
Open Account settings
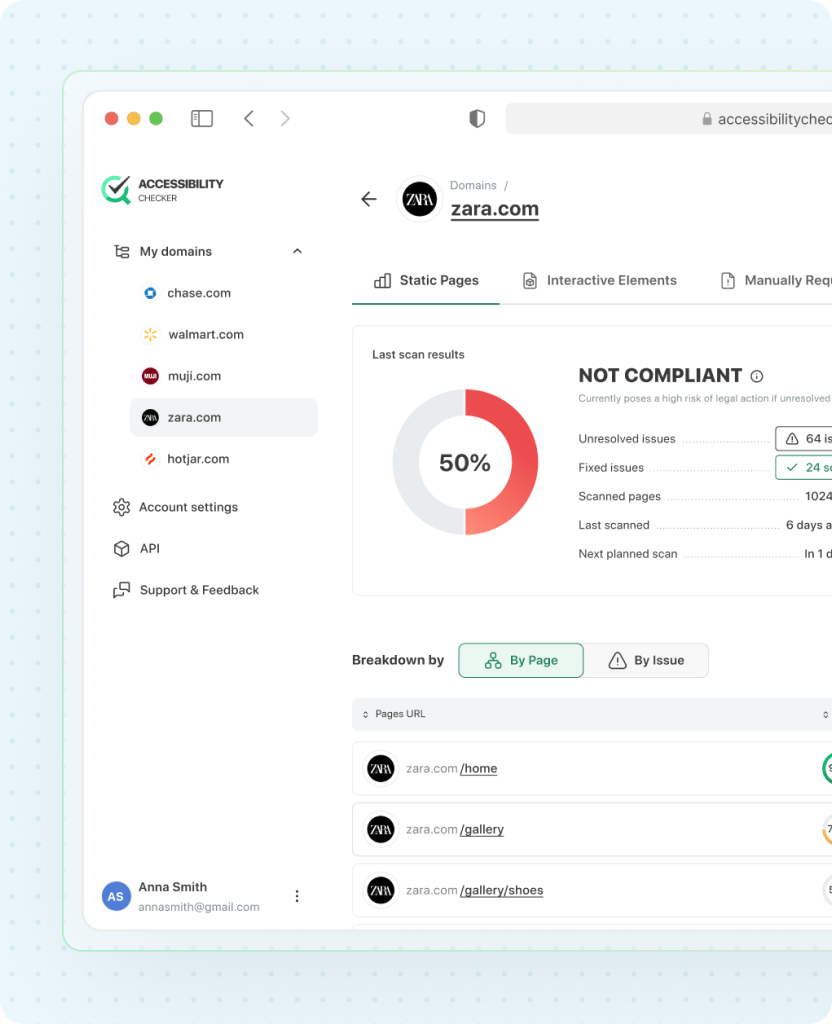188,507
